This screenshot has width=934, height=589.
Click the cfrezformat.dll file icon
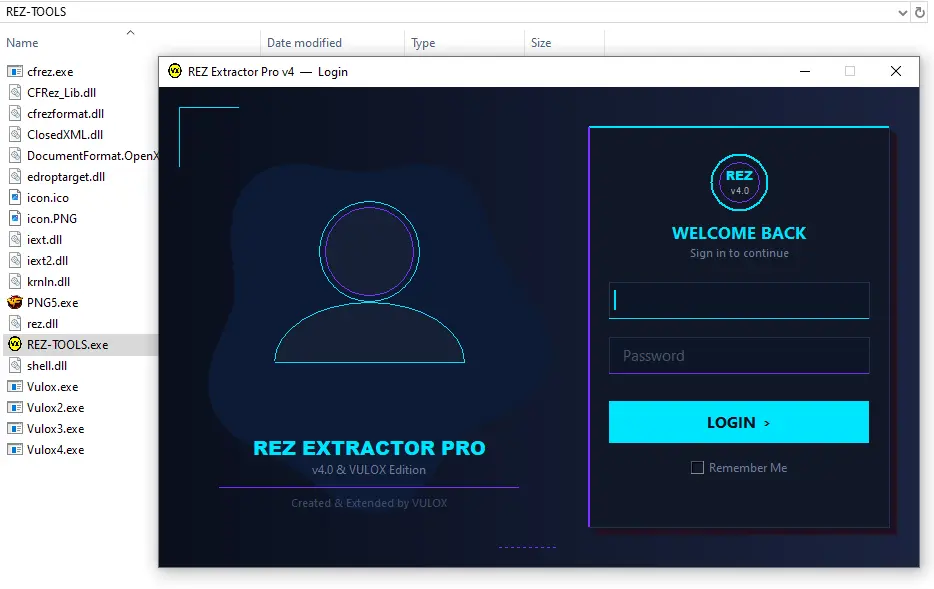click(x=15, y=113)
